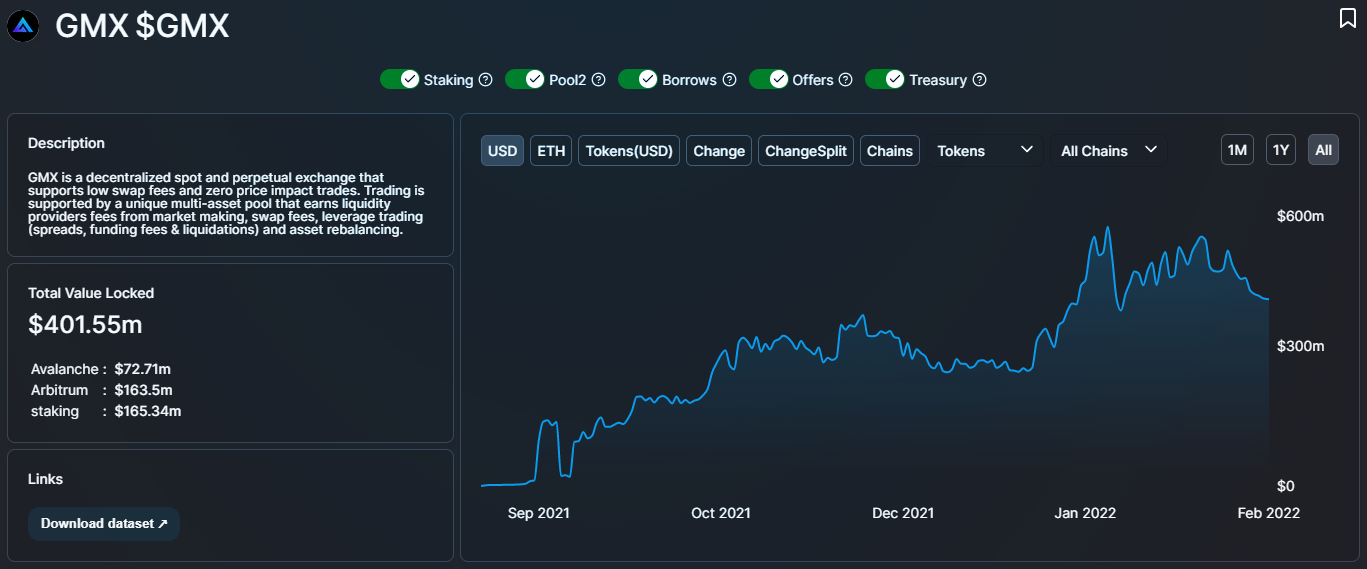1367x569 pixels.
Task: Expand the Tokens dropdown
Action: (985, 150)
